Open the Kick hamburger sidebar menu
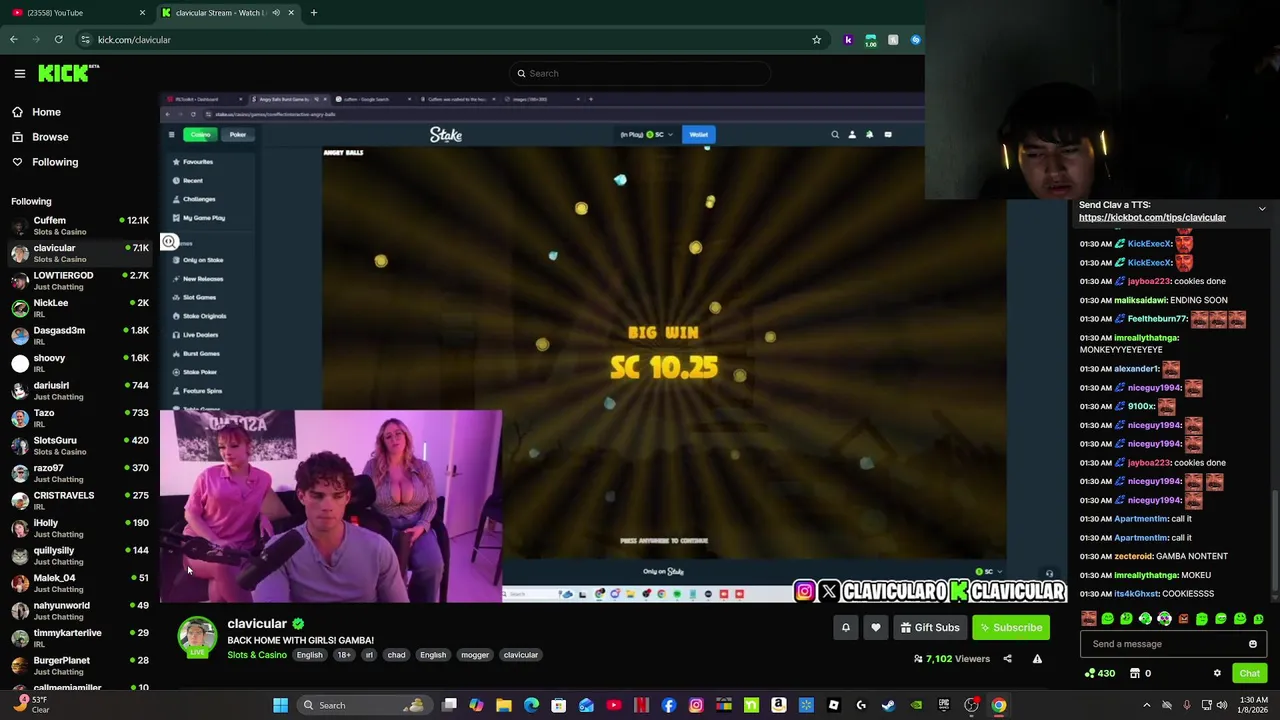Screen dimensions: 1280x720 pyautogui.click(x=19, y=73)
